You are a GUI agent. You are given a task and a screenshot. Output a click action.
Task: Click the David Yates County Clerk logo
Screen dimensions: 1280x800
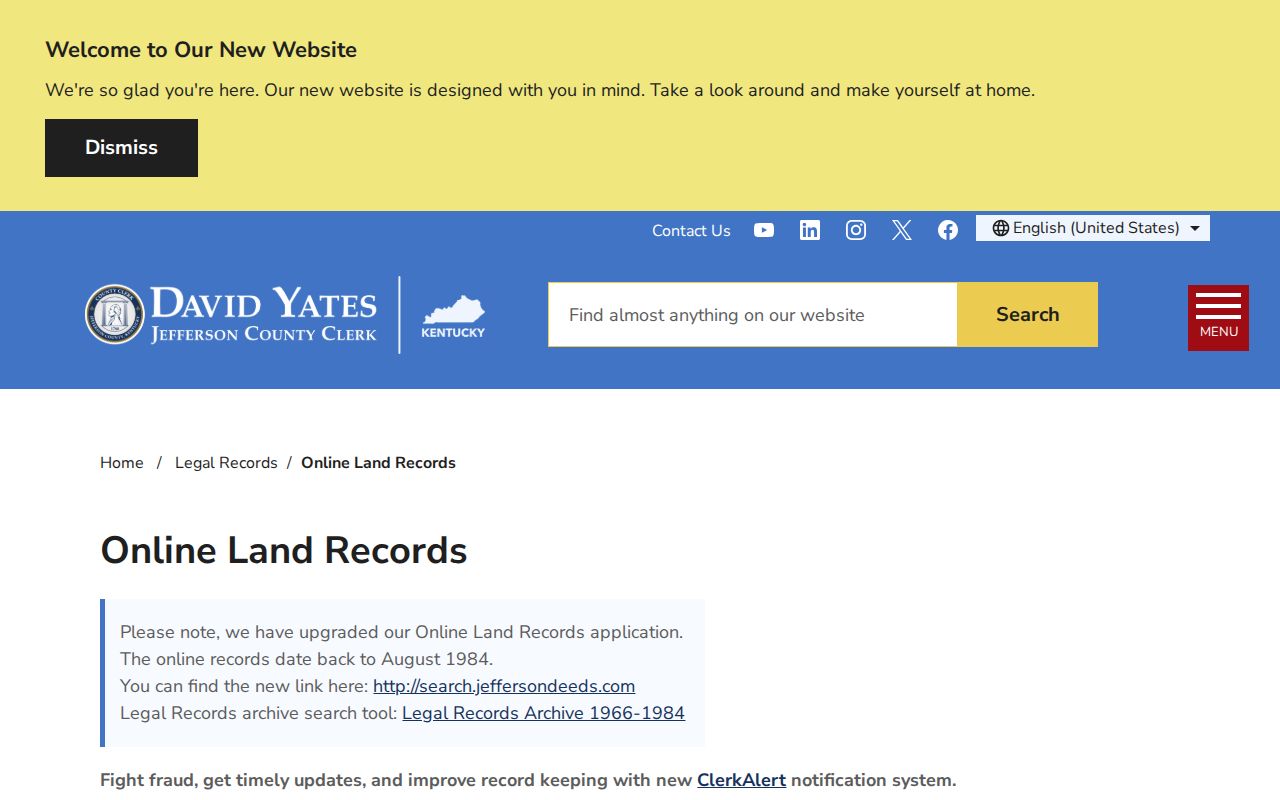(231, 315)
